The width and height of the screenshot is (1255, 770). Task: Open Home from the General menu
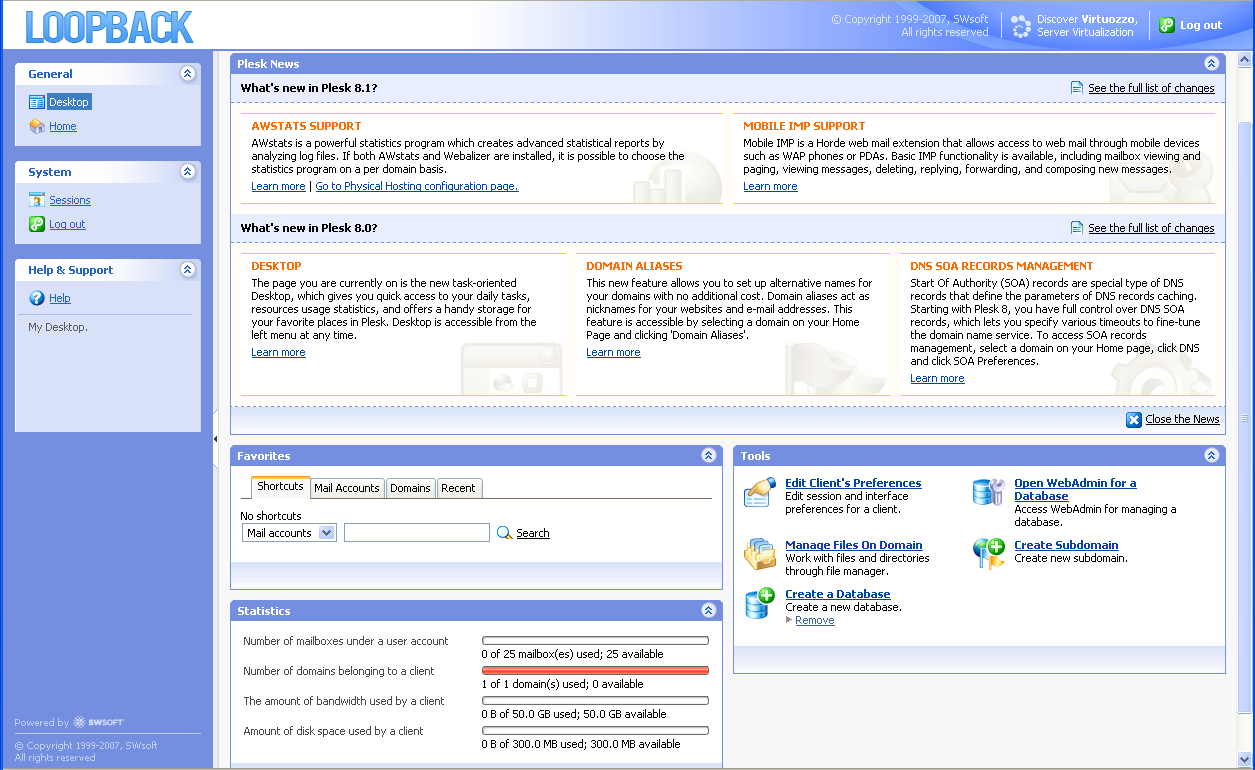pos(63,126)
